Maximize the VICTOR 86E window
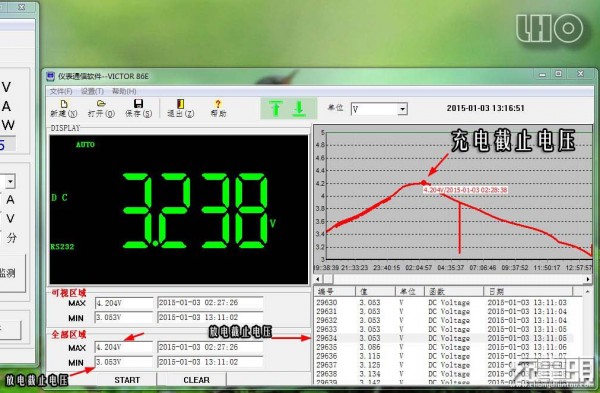Screen dimensions: 600x393 pyautogui.click(x=559, y=73)
